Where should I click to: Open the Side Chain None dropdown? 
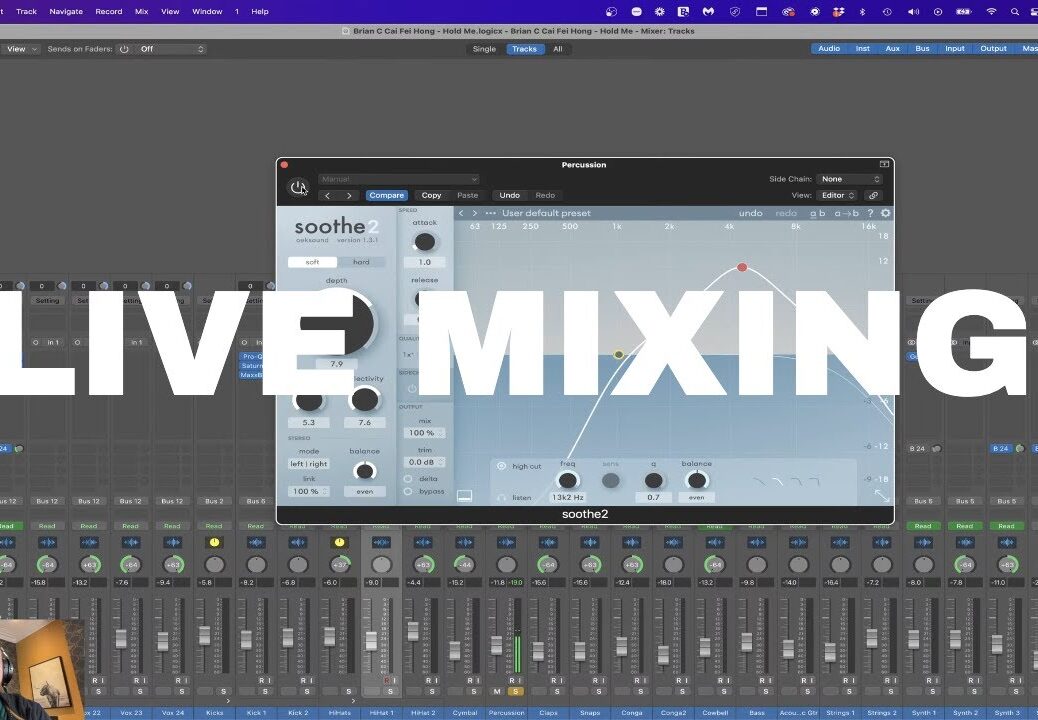tap(850, 179)
